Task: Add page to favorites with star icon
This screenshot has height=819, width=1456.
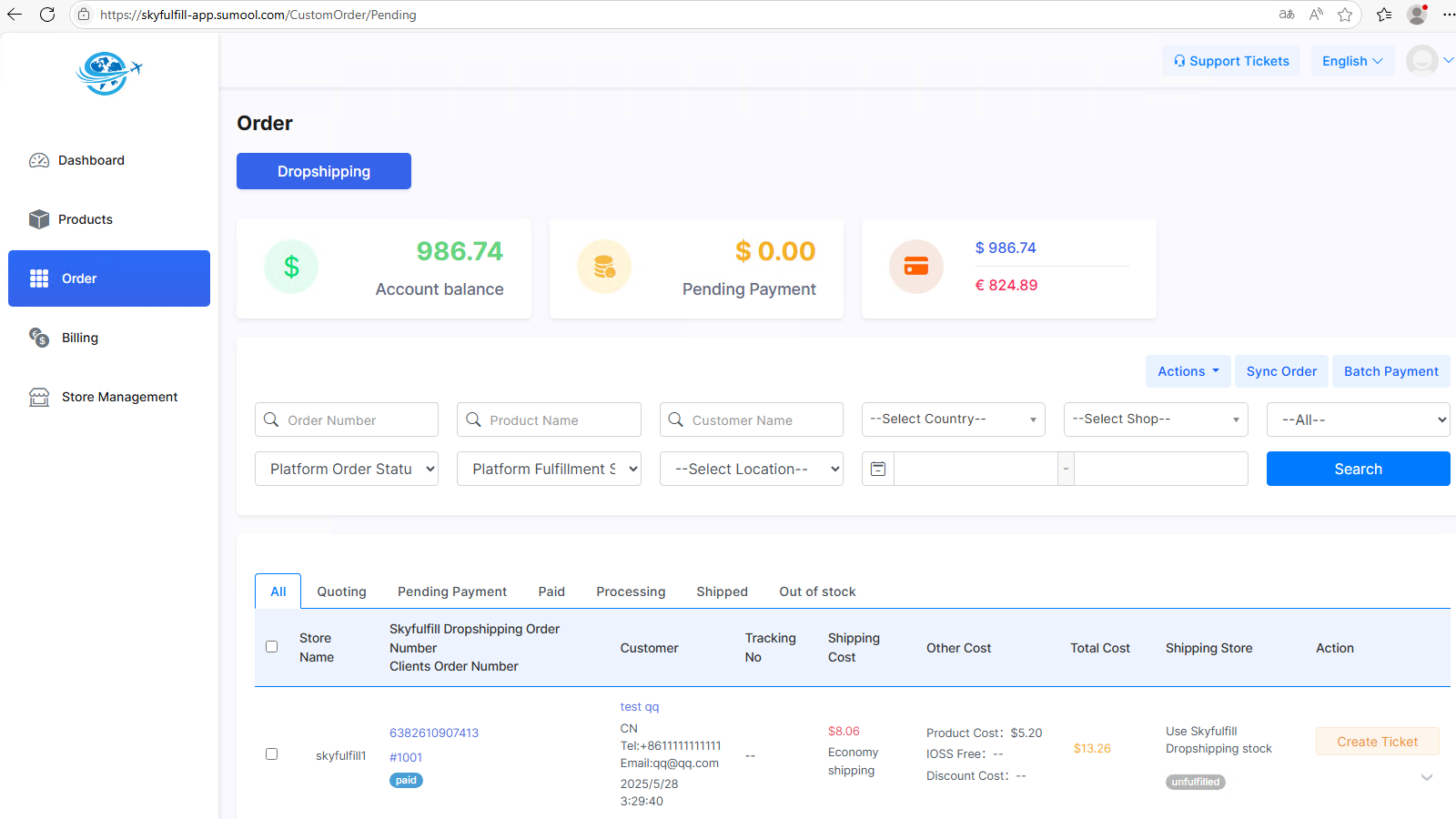Action: tap(1345, 15)
